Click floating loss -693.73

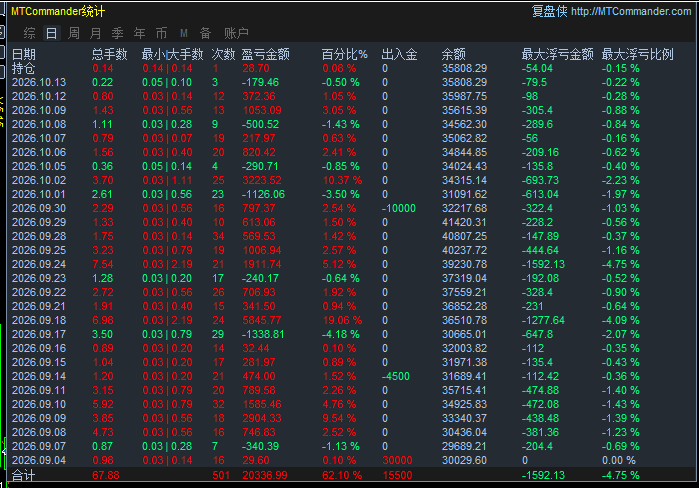tap(540, 180)
